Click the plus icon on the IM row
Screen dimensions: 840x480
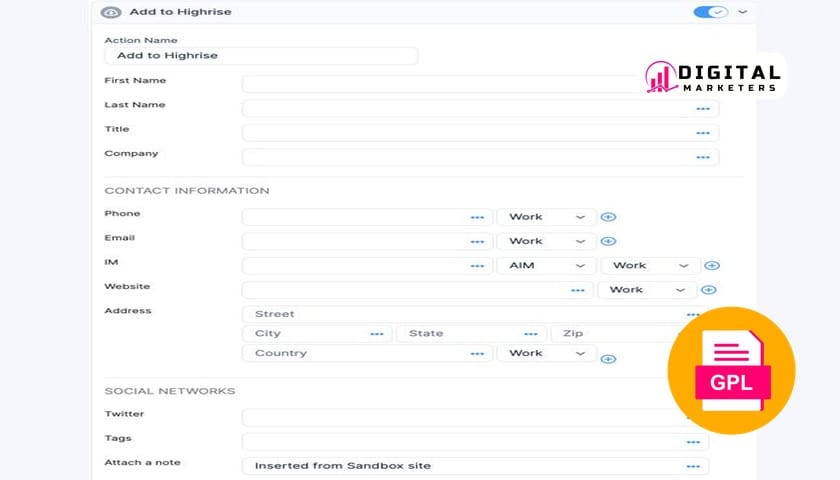(712, 266)
